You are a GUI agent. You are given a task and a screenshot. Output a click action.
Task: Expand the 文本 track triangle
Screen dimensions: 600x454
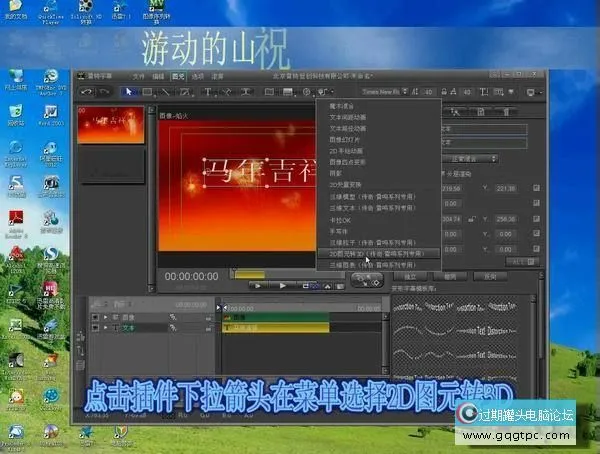pos(106,328)
